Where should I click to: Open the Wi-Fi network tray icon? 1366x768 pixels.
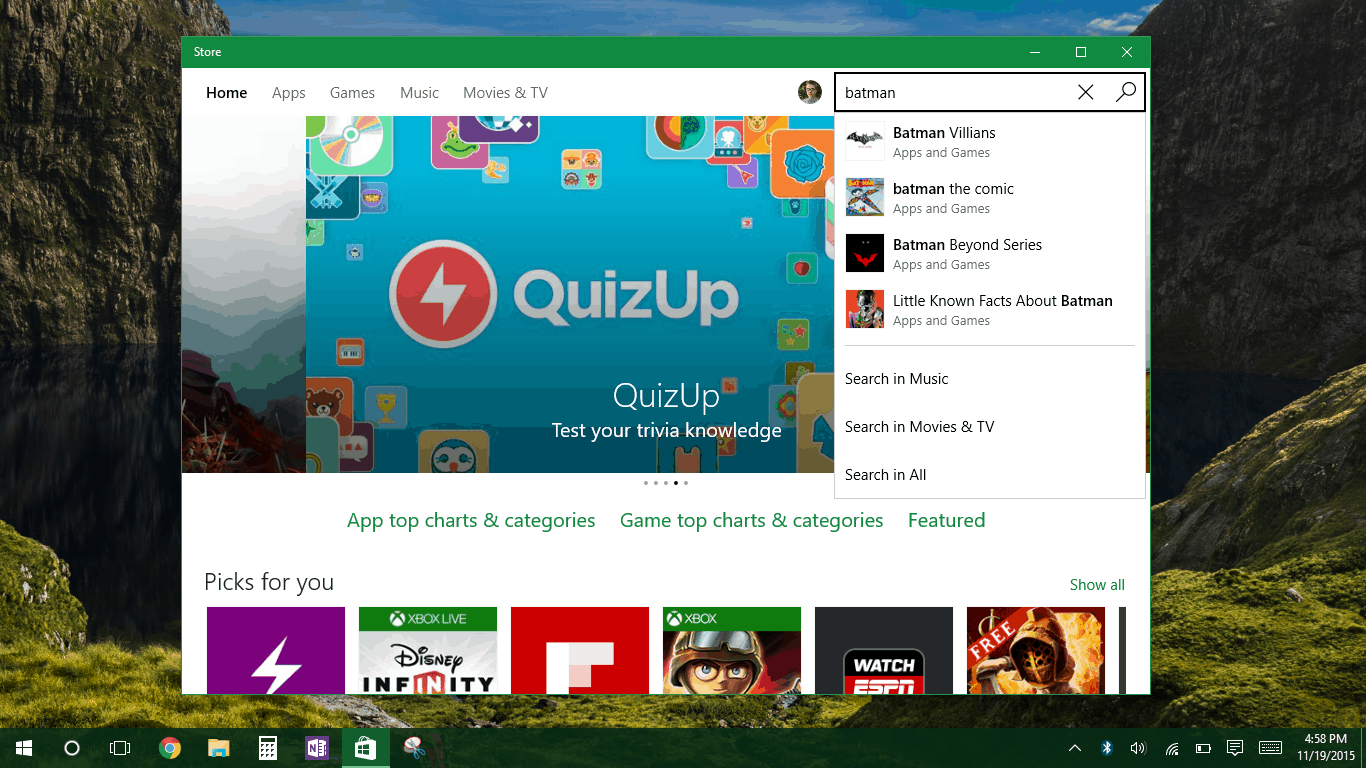pos(1171,747)
